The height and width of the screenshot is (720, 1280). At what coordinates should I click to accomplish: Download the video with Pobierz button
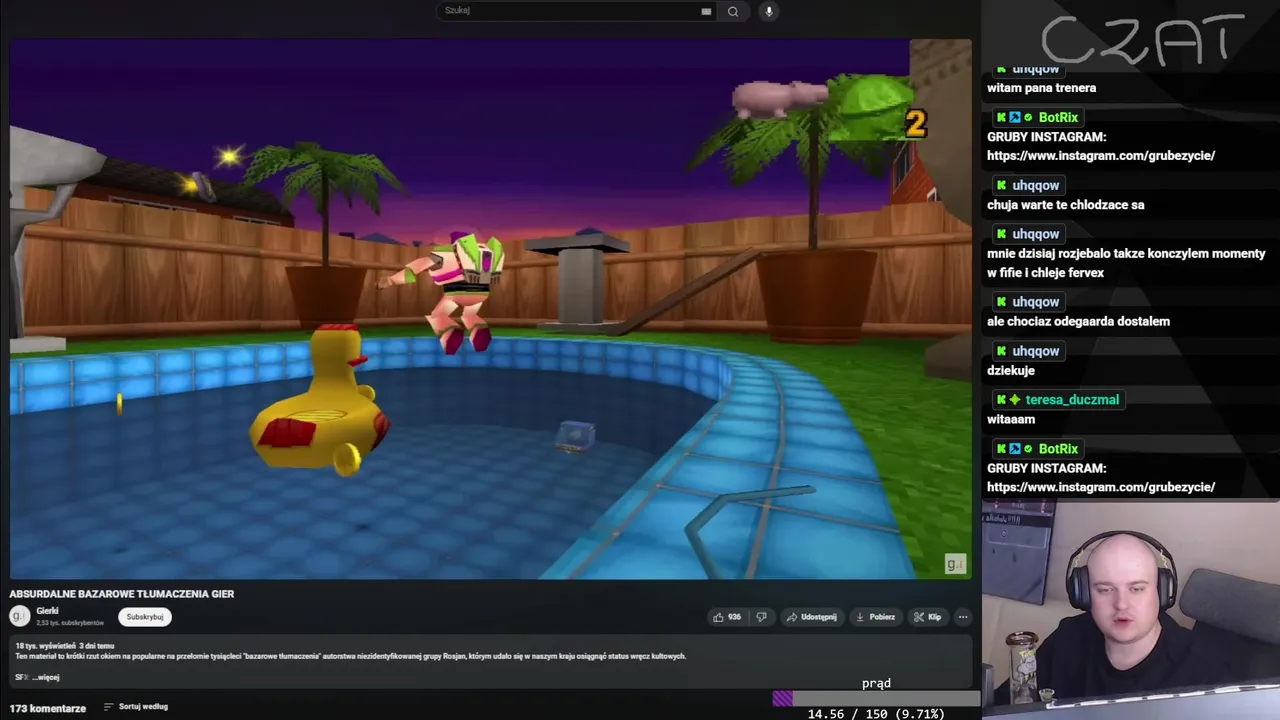click(x=876, y=617)
